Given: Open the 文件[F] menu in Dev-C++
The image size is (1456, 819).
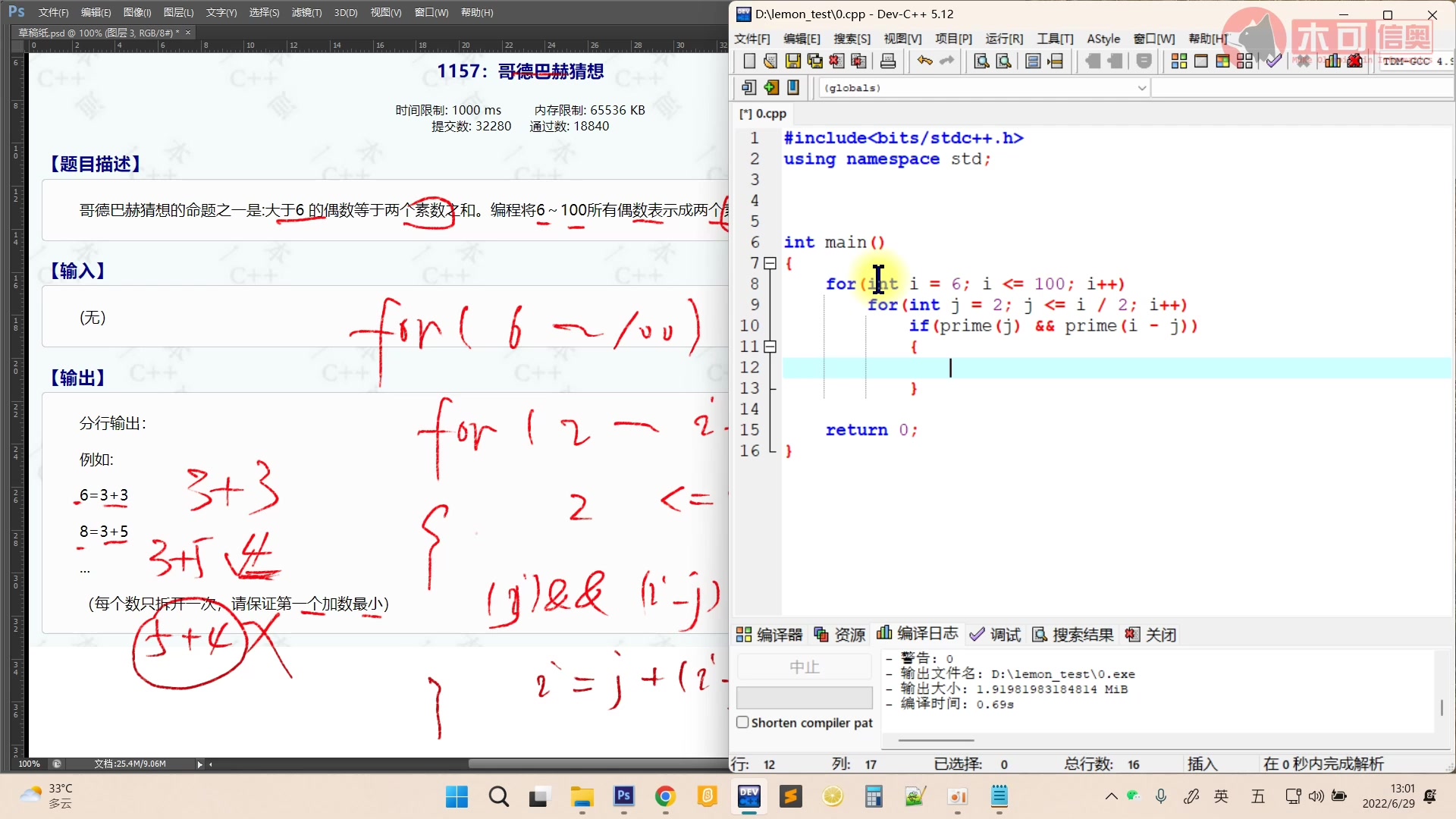Looking at the screenshot, I should click(x=752, y=39).
